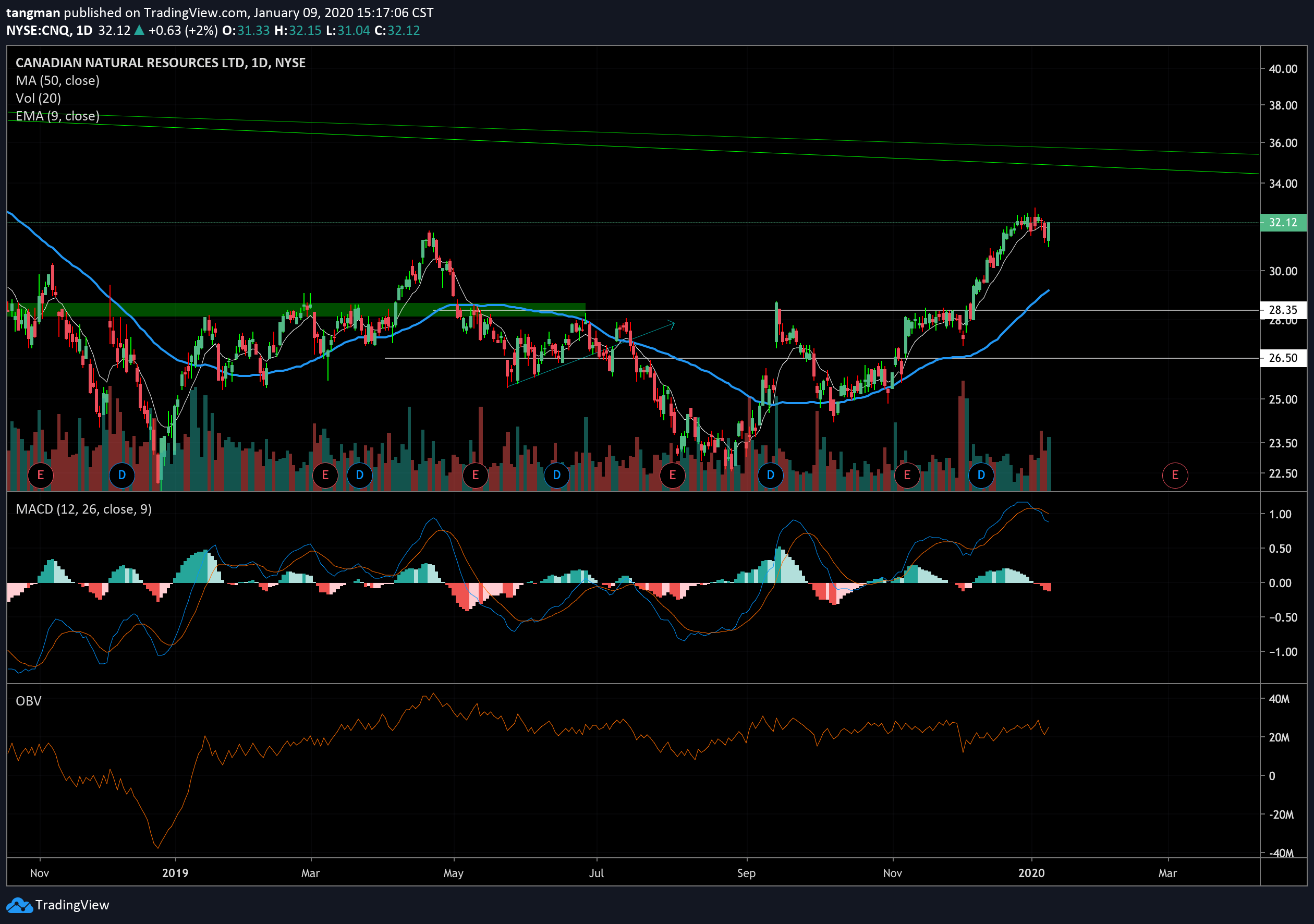The height and width of the screenshot is (924, 1314).
Task: Click the Canadian Natural Resources chart title
Action: (160, 63)
